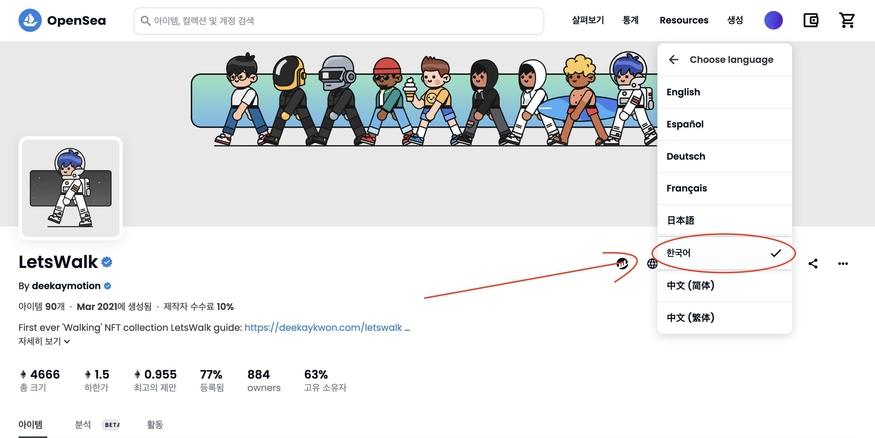875x438 pixels.
Task: Select 日本語 language
Action: 724,220
